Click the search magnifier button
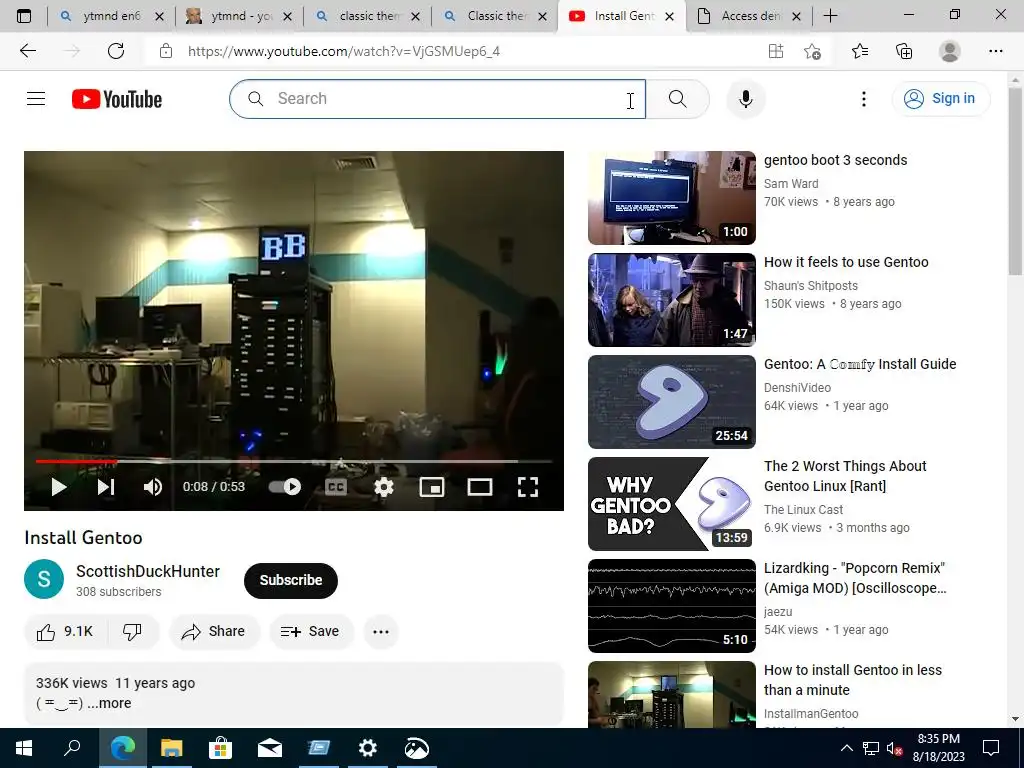Viewport: 1024px width, 768px height. pyautogui.click(x=677, y=99)
